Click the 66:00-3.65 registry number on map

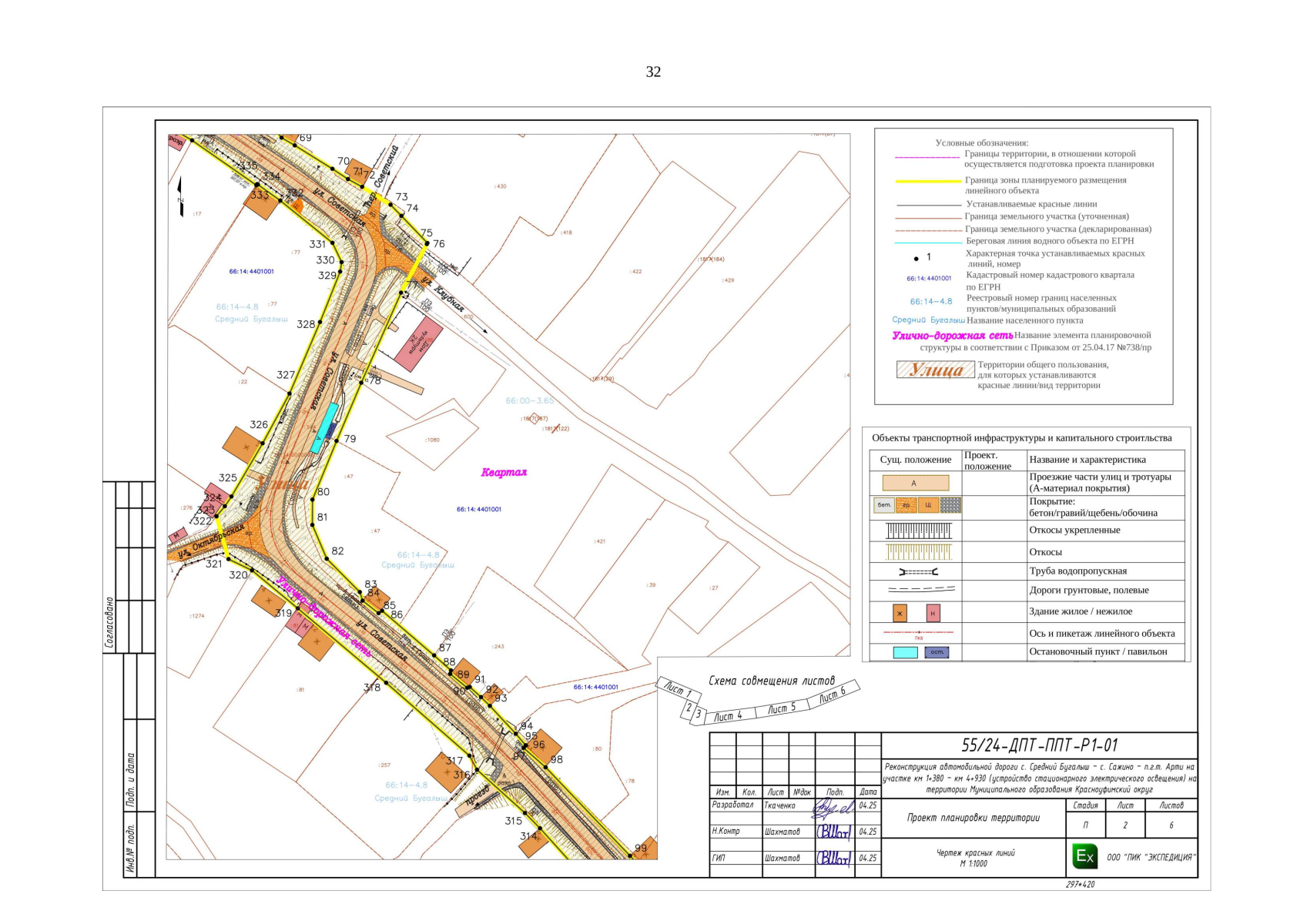click(529, 400)
